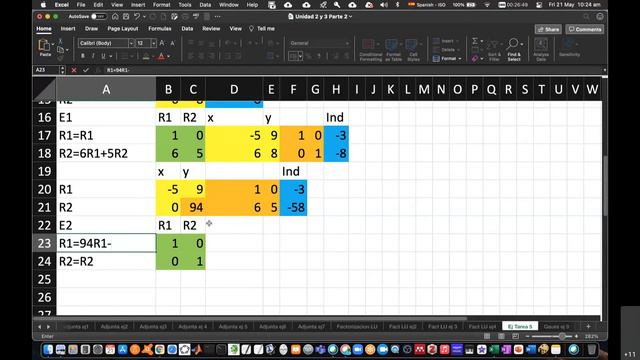The image size is (640, 360).
Task: Open the Draw ribbon tab
Action: click(91, 29)
